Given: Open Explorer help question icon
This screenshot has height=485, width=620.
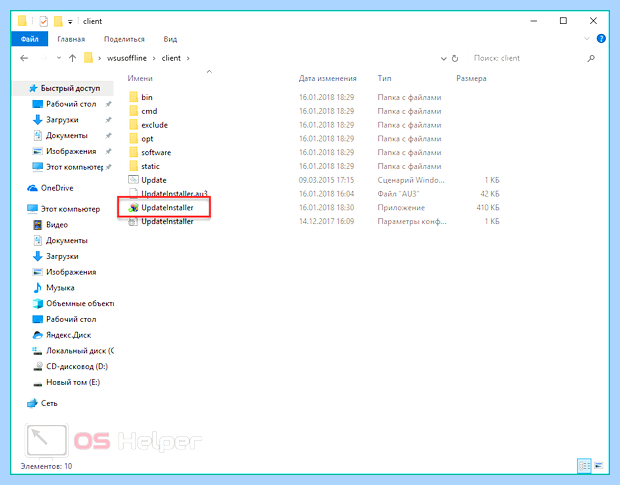Looking at the screenshot, I should pos(601,39).
